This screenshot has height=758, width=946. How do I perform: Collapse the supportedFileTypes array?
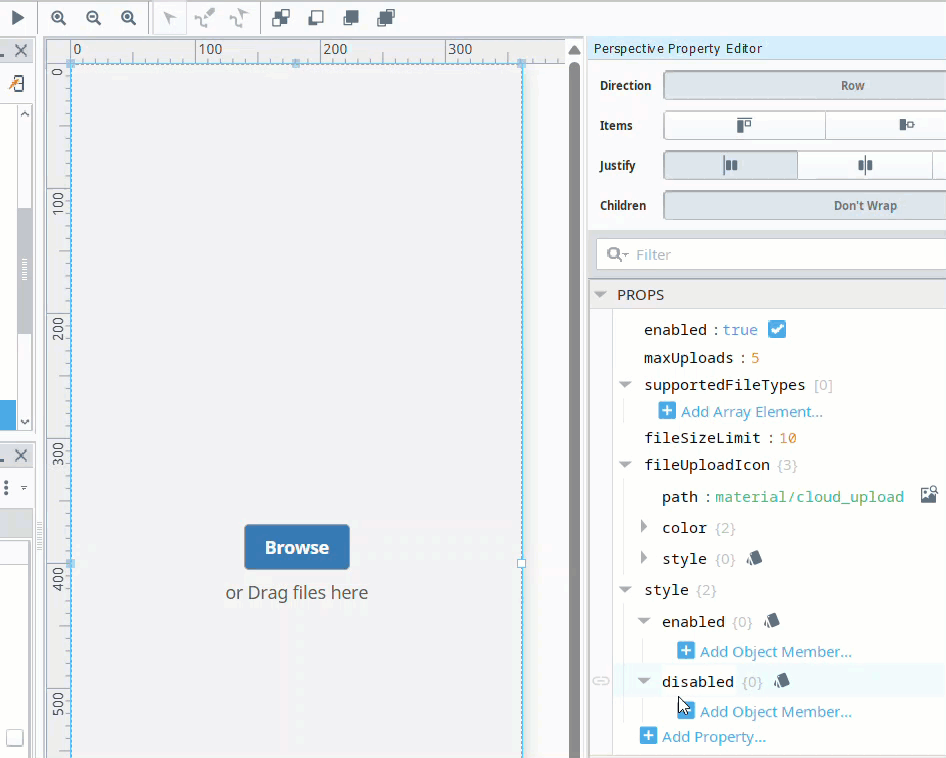(626, 384)
